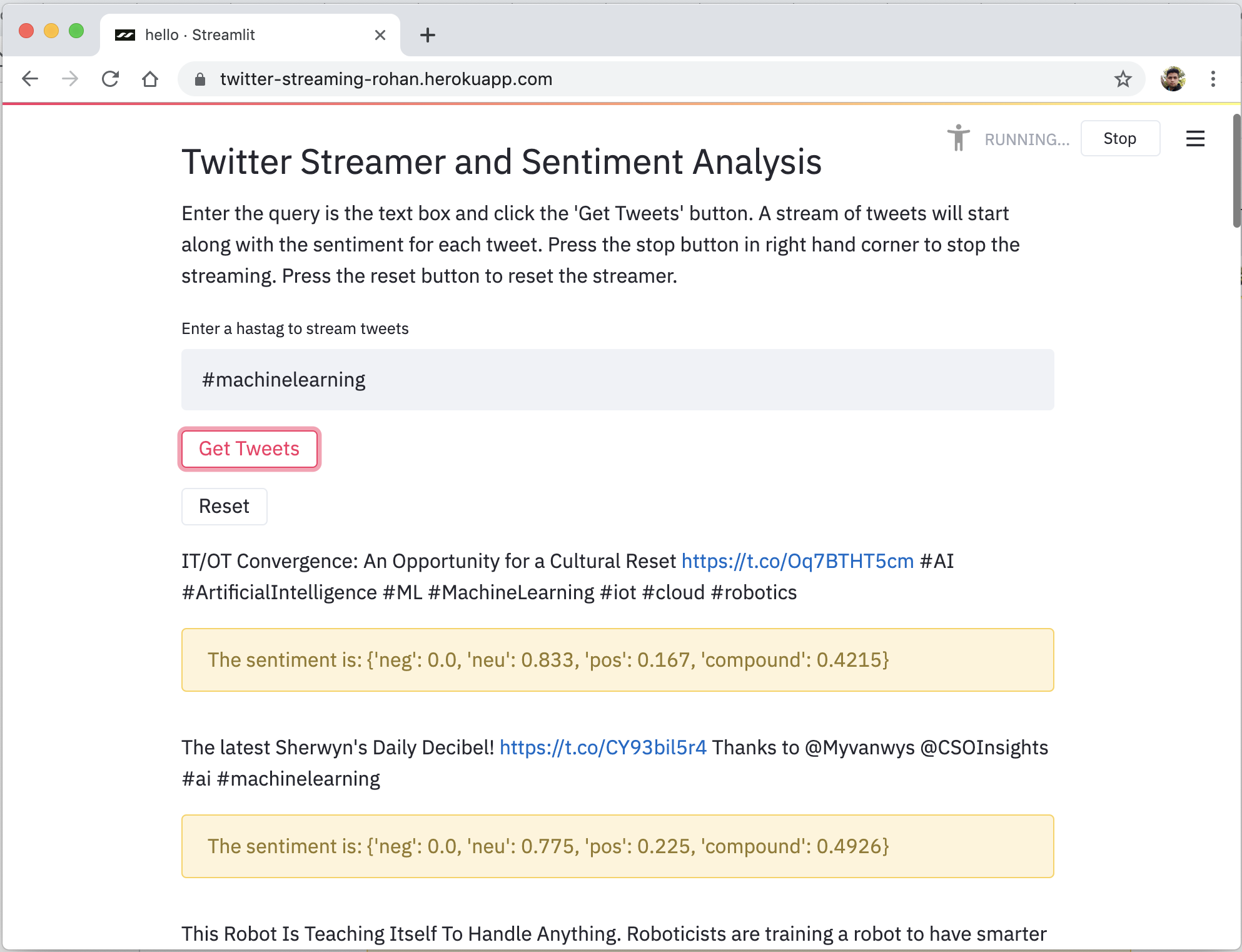
Task: Click the browser back arrow
Action: [30, 79]
